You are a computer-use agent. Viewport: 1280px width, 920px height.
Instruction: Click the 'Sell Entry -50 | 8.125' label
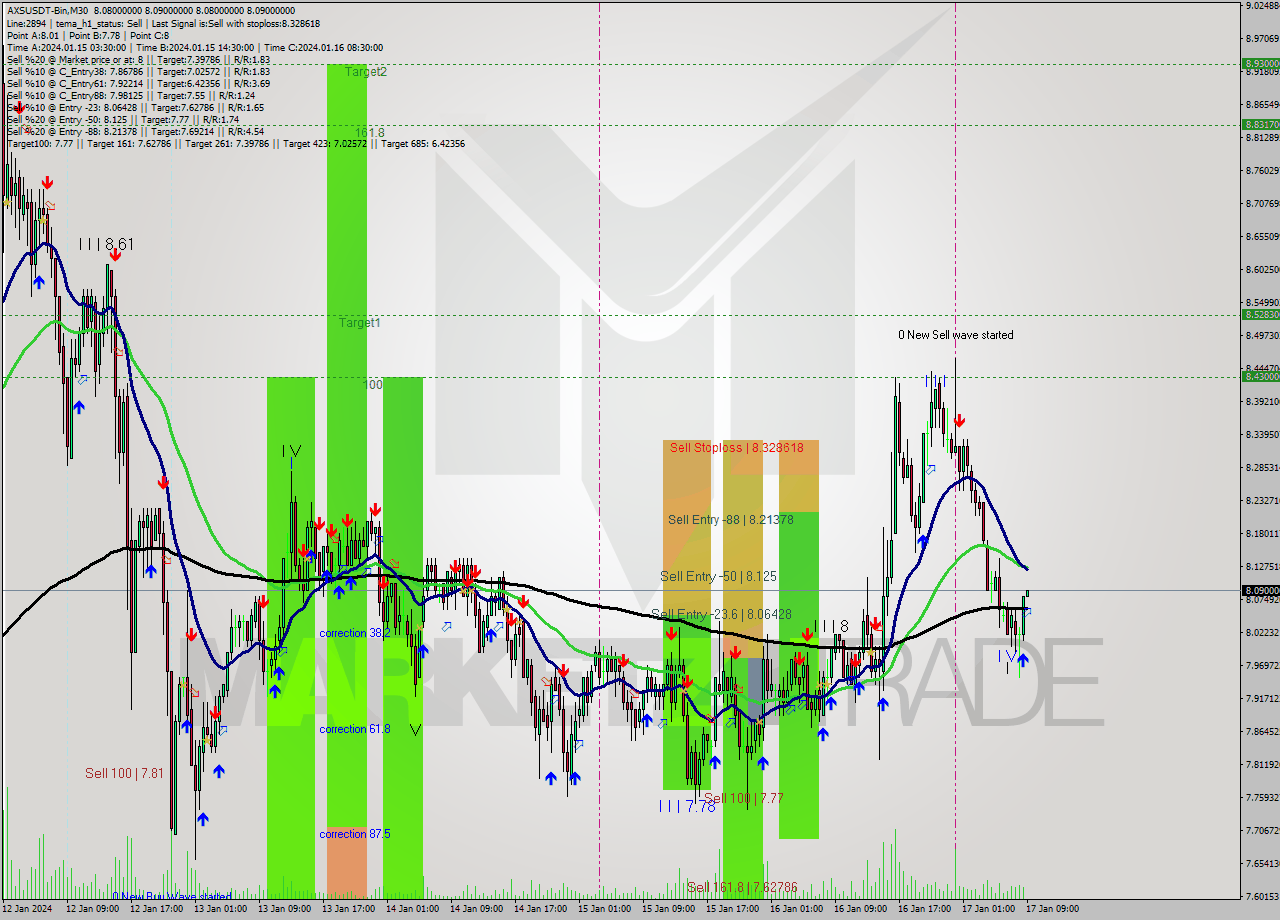(x=718, y=577)
